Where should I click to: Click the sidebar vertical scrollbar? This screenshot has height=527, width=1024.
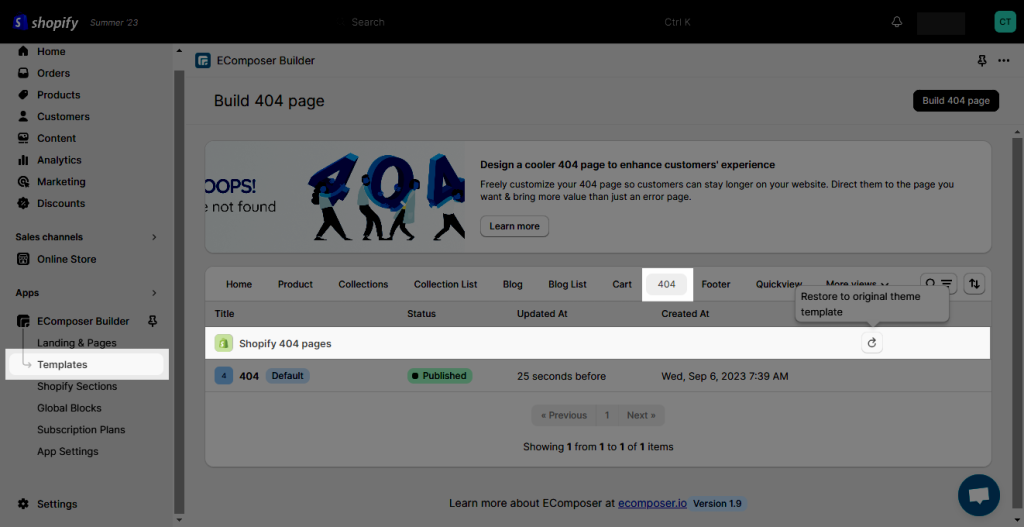(180, 291)
